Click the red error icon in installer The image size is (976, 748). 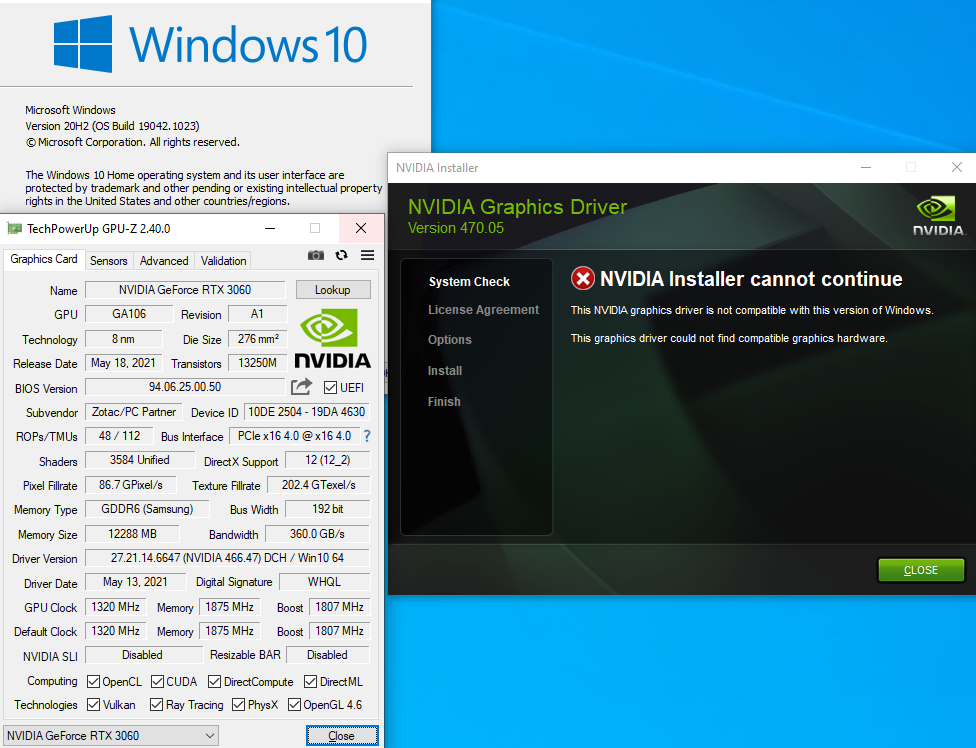(x=583, y=279)
